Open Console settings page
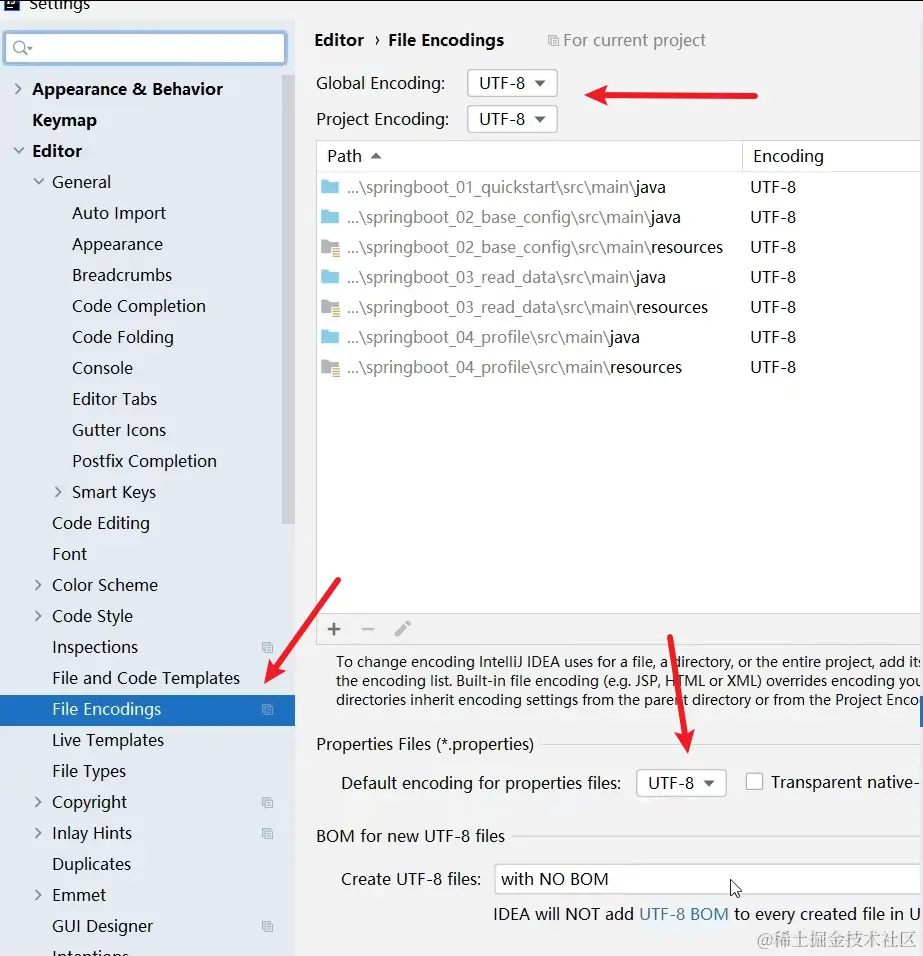This screenshot has width=923, height=956. tap(102, 368)
